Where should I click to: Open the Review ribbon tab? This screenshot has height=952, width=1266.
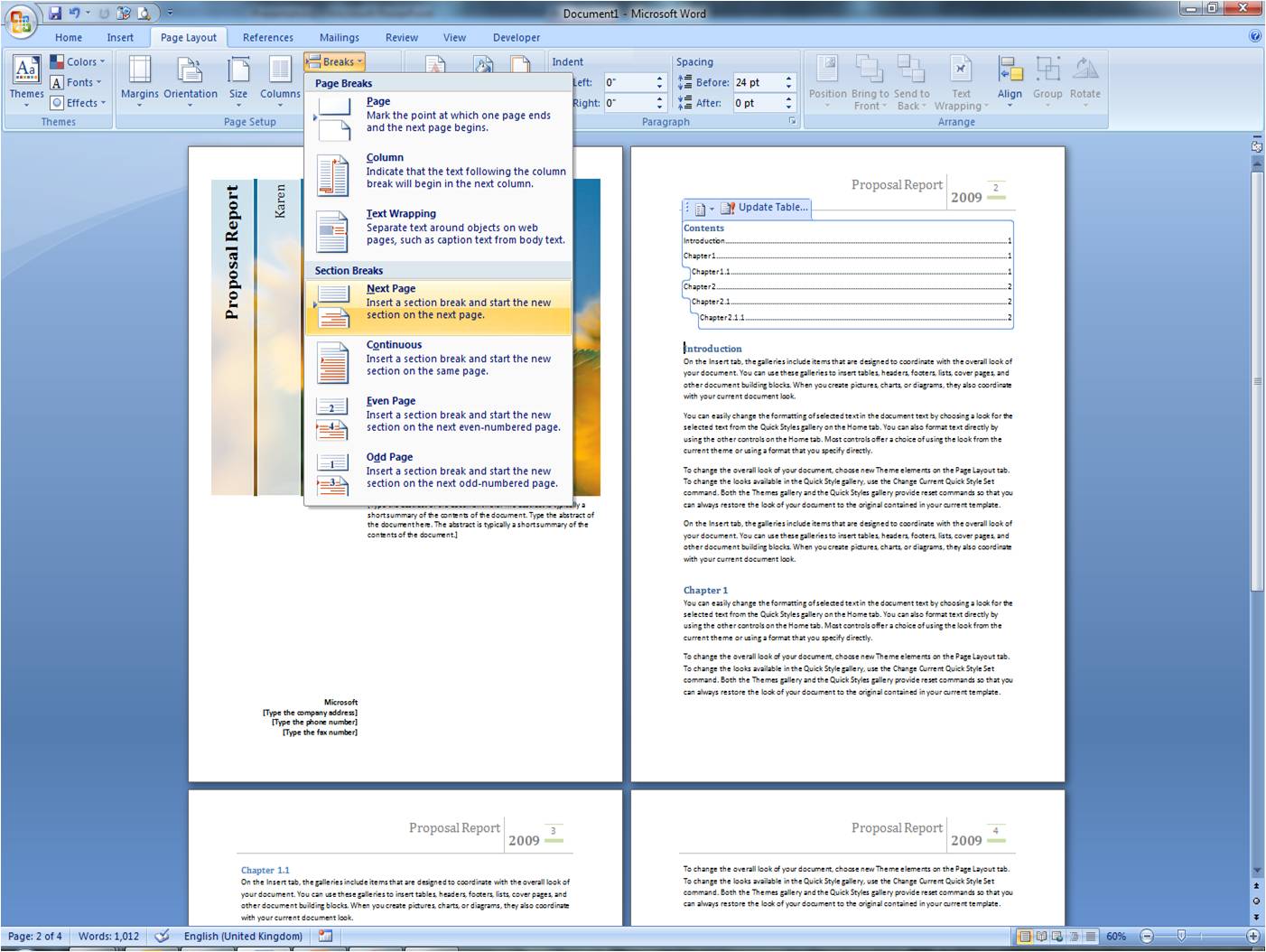(x=401, y=37)
